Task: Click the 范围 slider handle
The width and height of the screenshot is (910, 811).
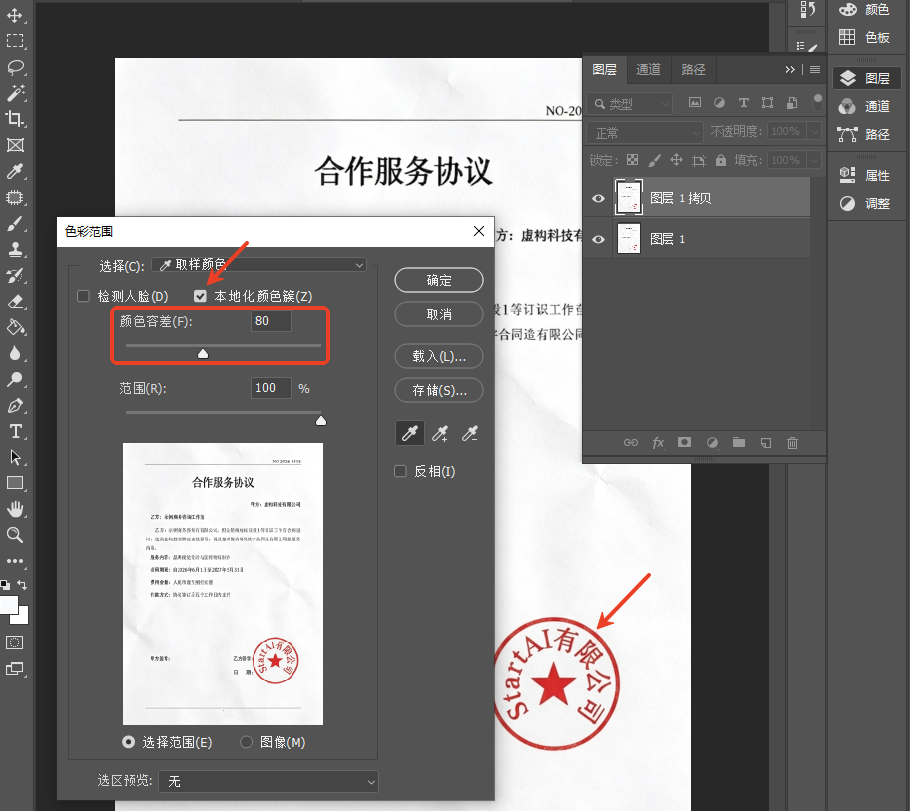Action: coord(321,421)
